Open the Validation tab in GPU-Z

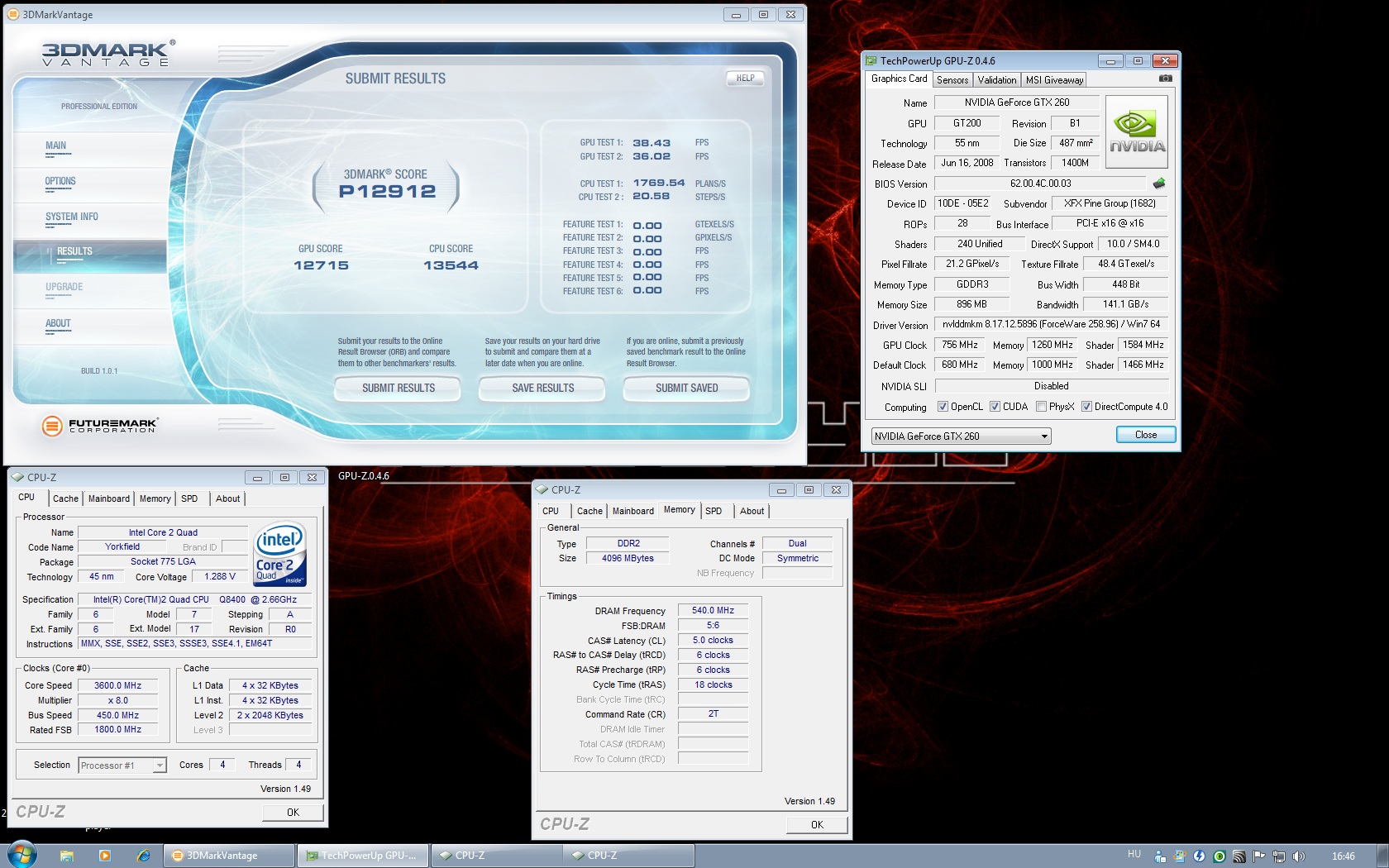pyautogui.click(x=997, y=80)
